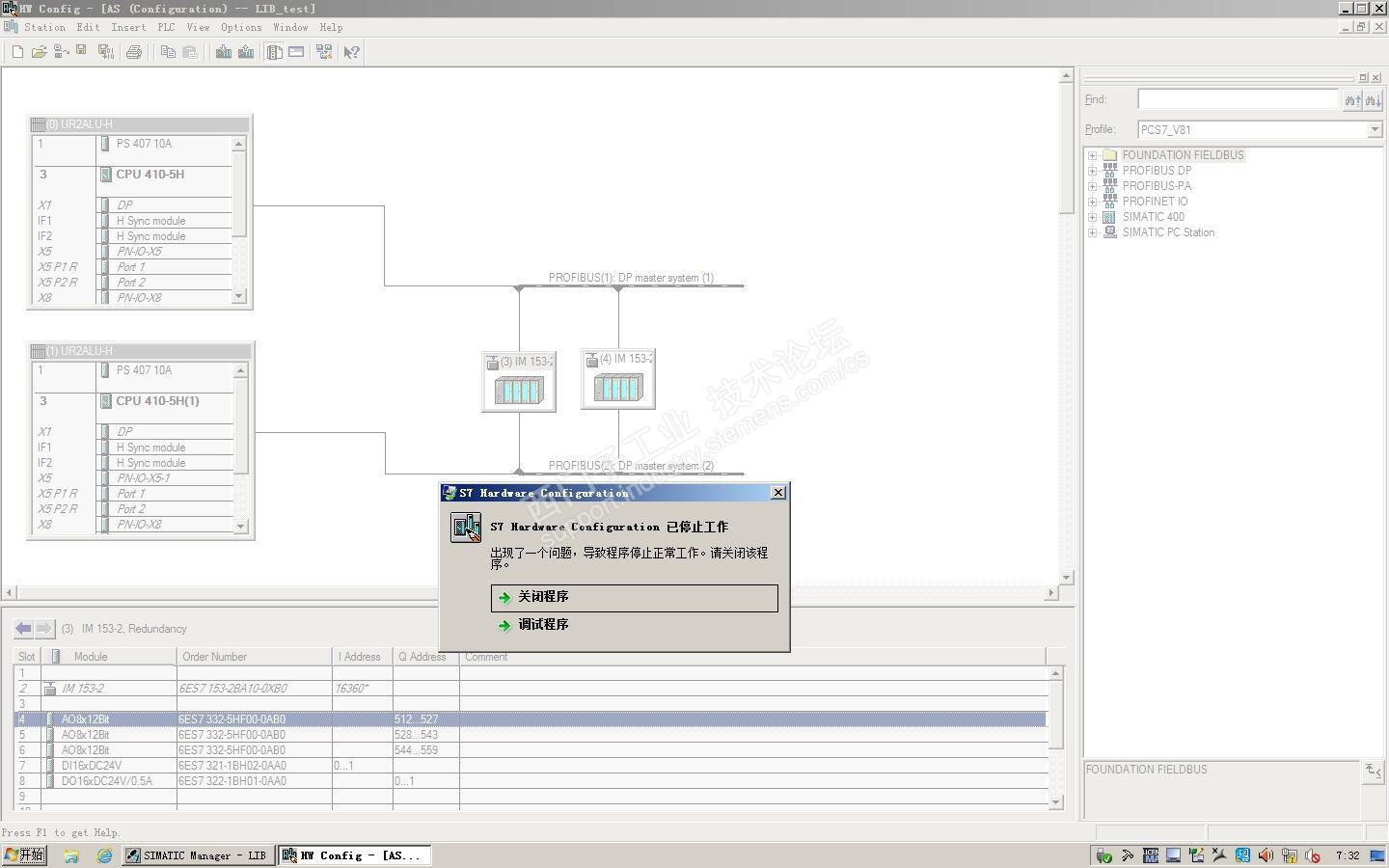1389x868 pixels.
Task: Select PROFIBUS DP in the catalog tree
Action: (x=1157, y=171)
